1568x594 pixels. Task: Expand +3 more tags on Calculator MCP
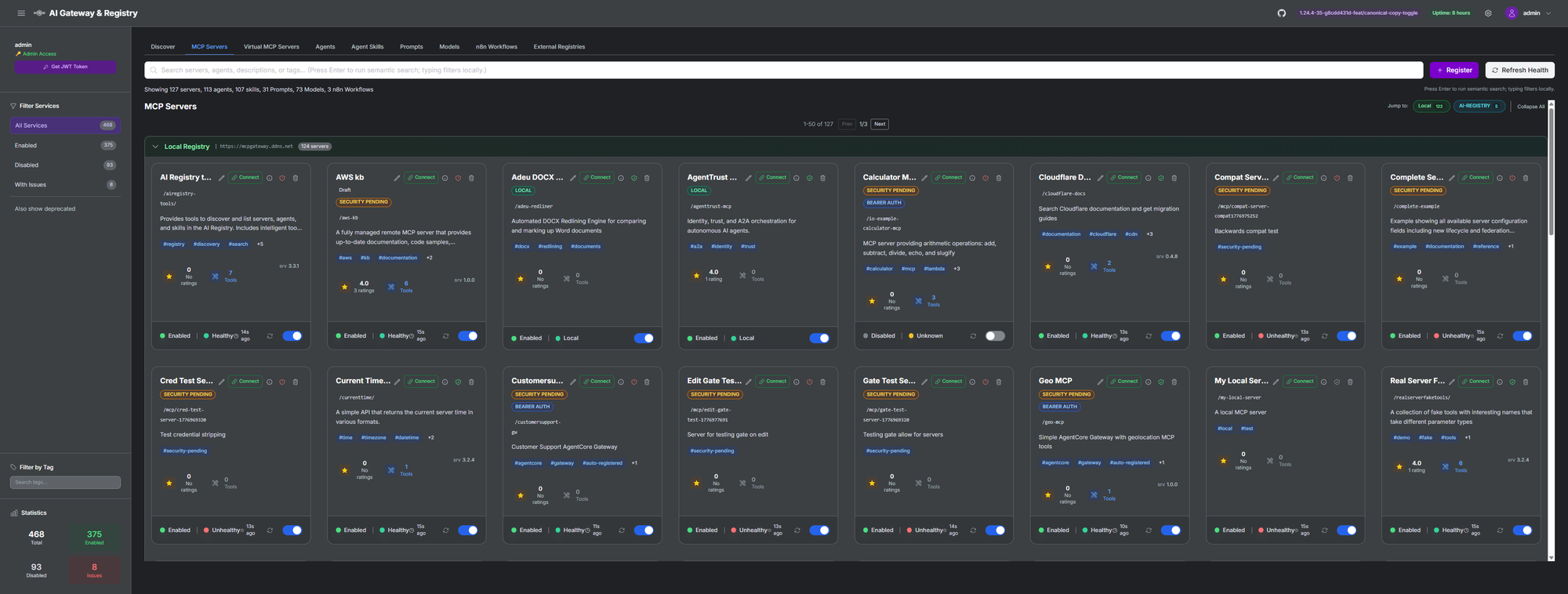tap(956, 269)
